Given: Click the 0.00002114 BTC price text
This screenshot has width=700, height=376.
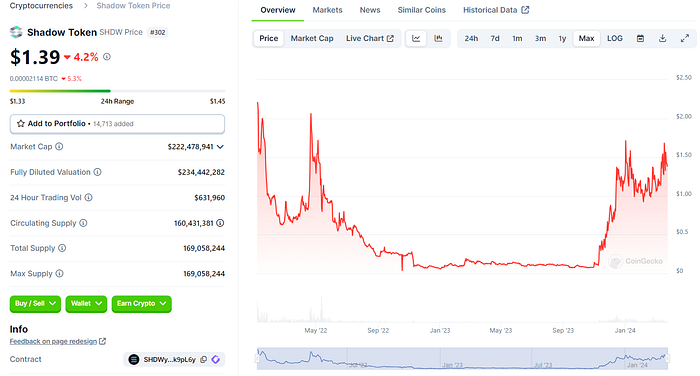Looking at the screenshot, I should tap(34, 79).
